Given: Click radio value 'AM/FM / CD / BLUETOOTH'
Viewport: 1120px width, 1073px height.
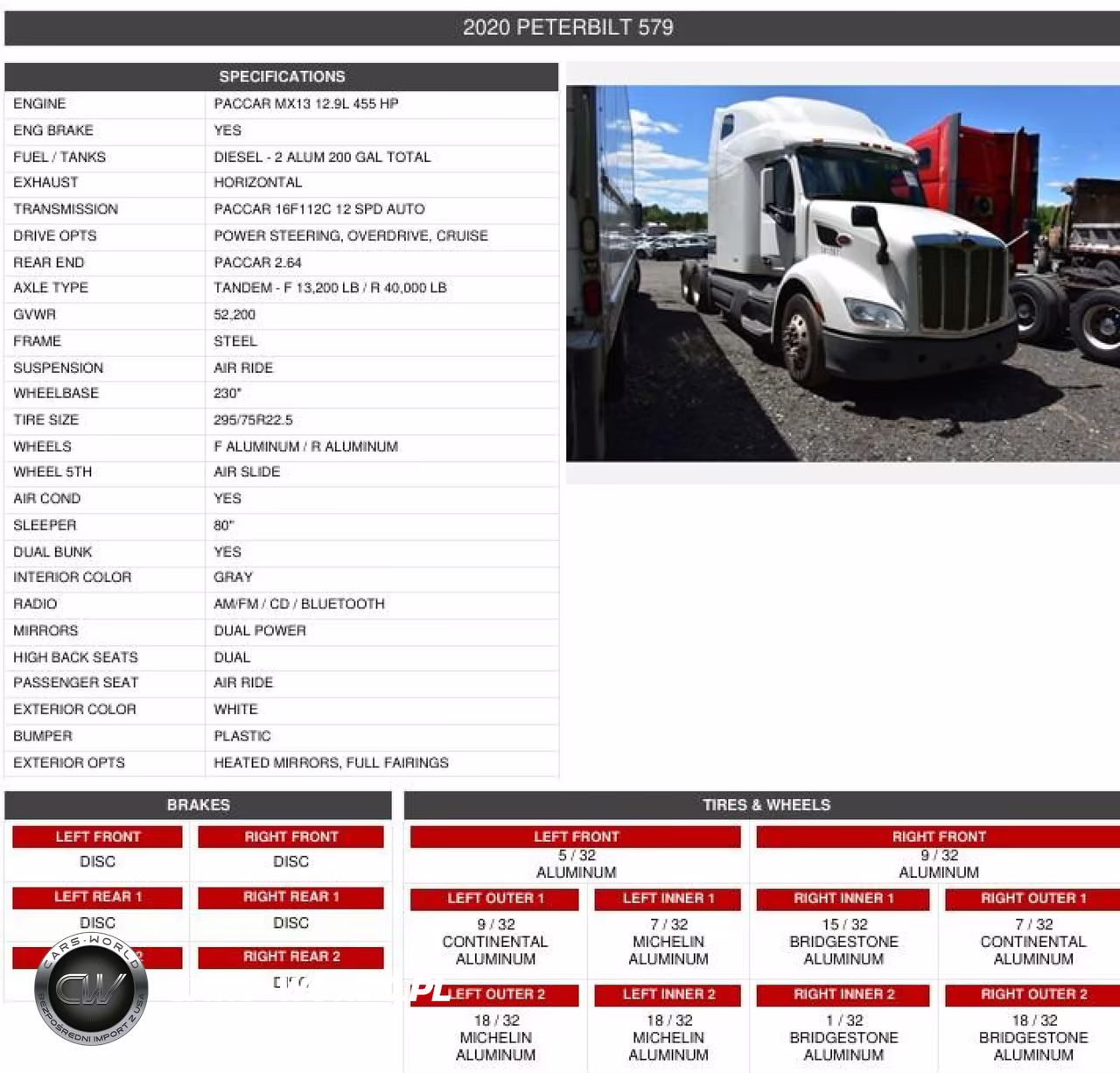Looking at the screenshot, I should 299,605.
